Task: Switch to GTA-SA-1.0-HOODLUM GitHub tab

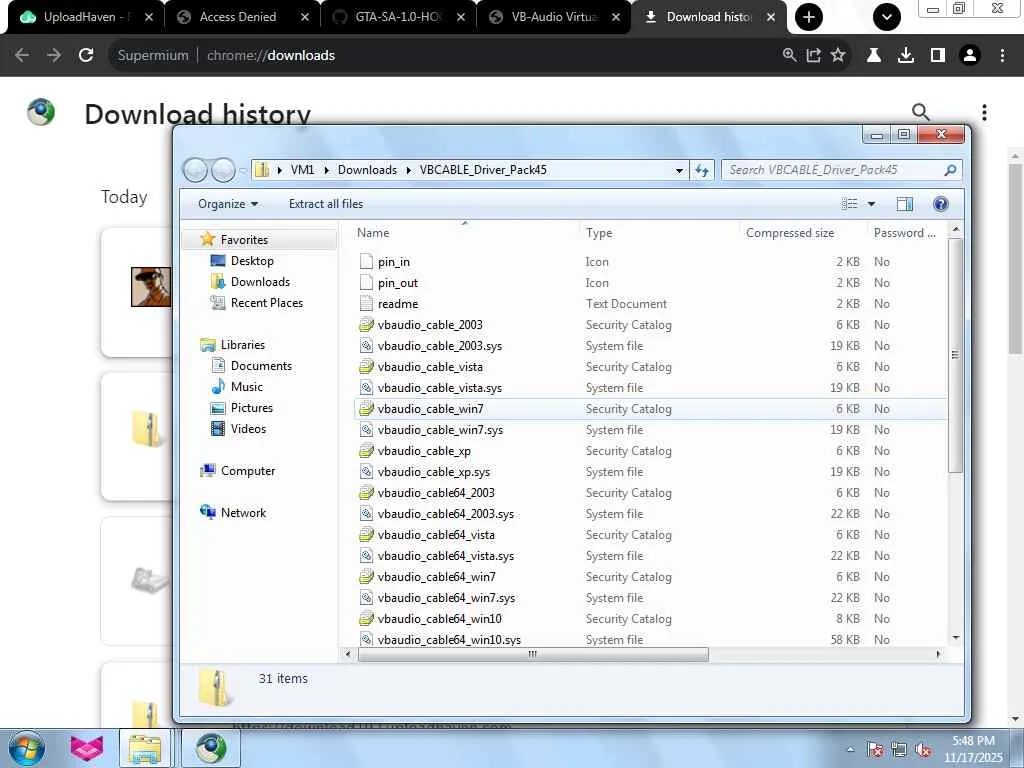Action: 397,17
